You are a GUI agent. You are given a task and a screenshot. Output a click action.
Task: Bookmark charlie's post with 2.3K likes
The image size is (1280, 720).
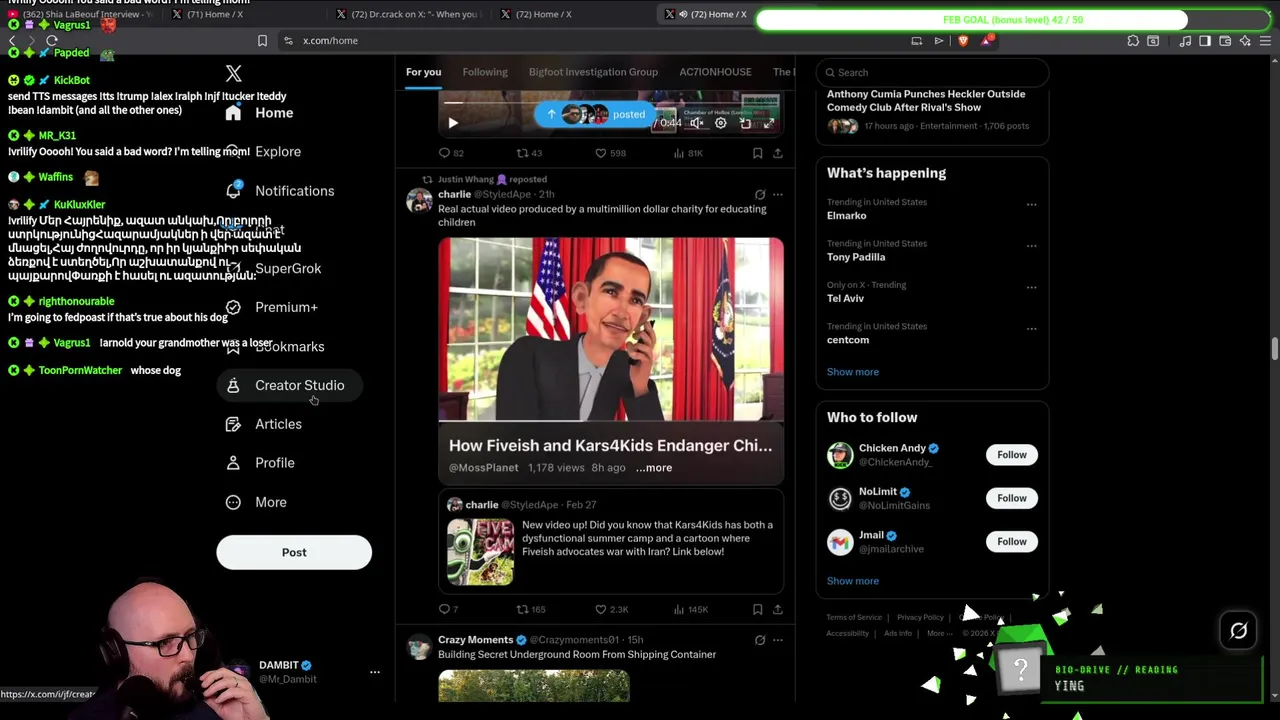(757, 609)
